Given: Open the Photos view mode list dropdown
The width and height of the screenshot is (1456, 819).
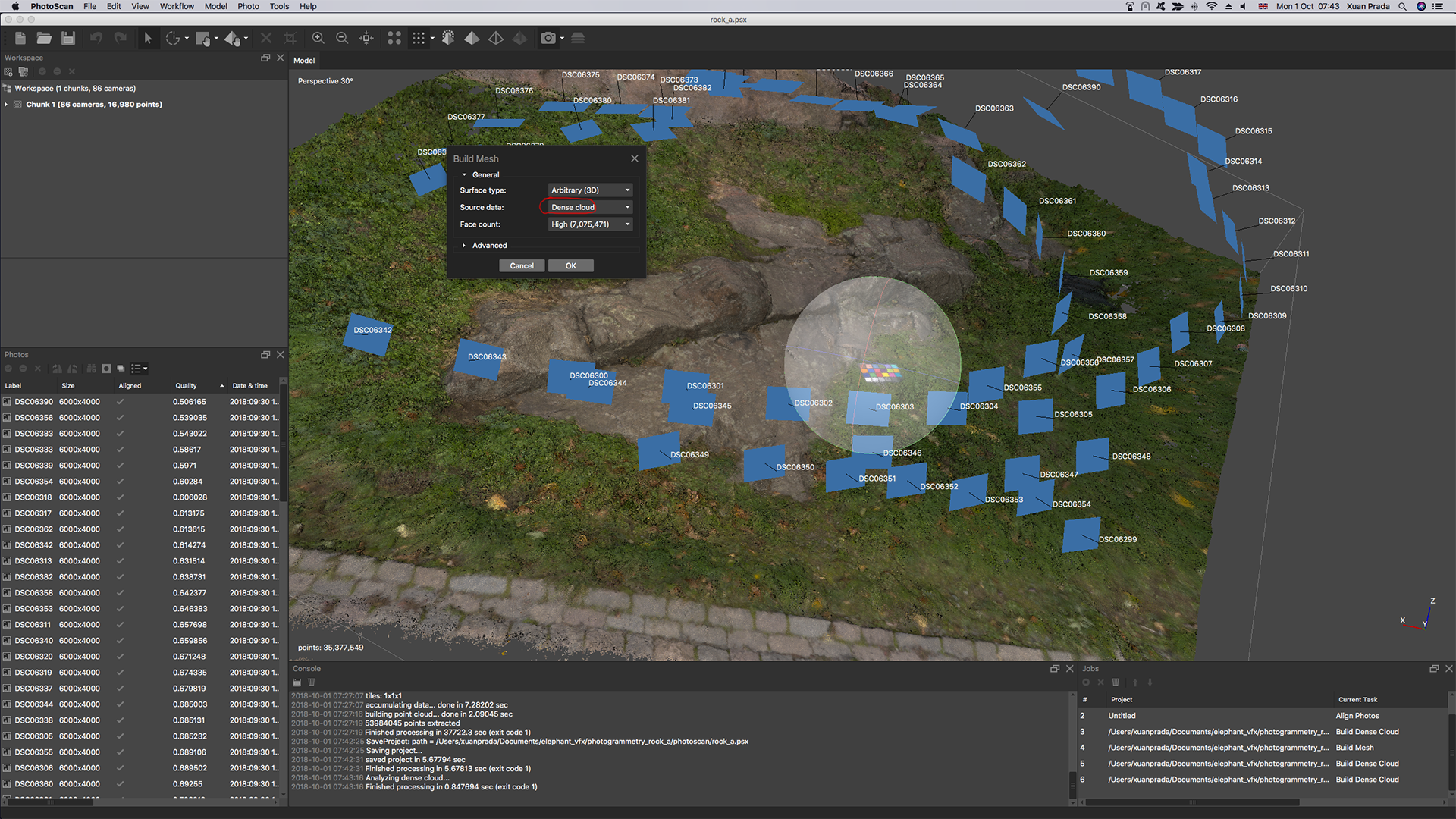Looking at the screenshot, I should (140, 369).
